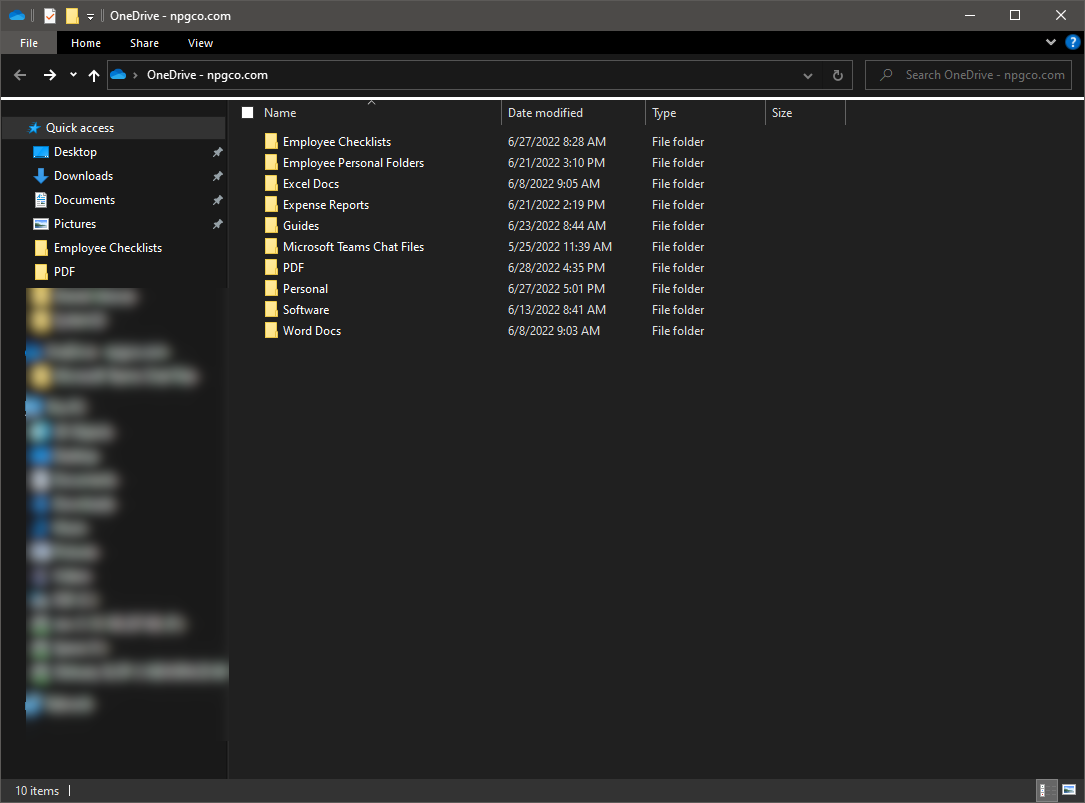This screenshot has height=803, width=1085.
Task: Select the Microsoft Teams Chat Files folder icon
Action: 271,246
